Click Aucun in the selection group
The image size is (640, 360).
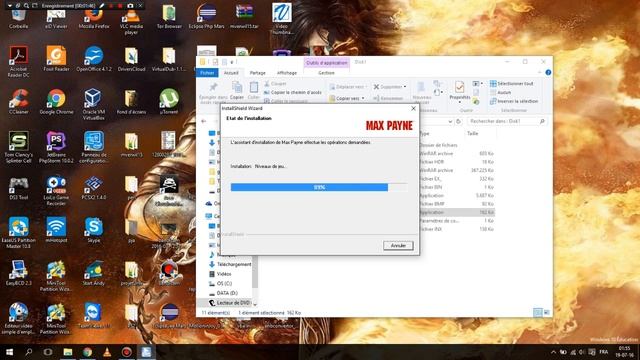point(500,93)
